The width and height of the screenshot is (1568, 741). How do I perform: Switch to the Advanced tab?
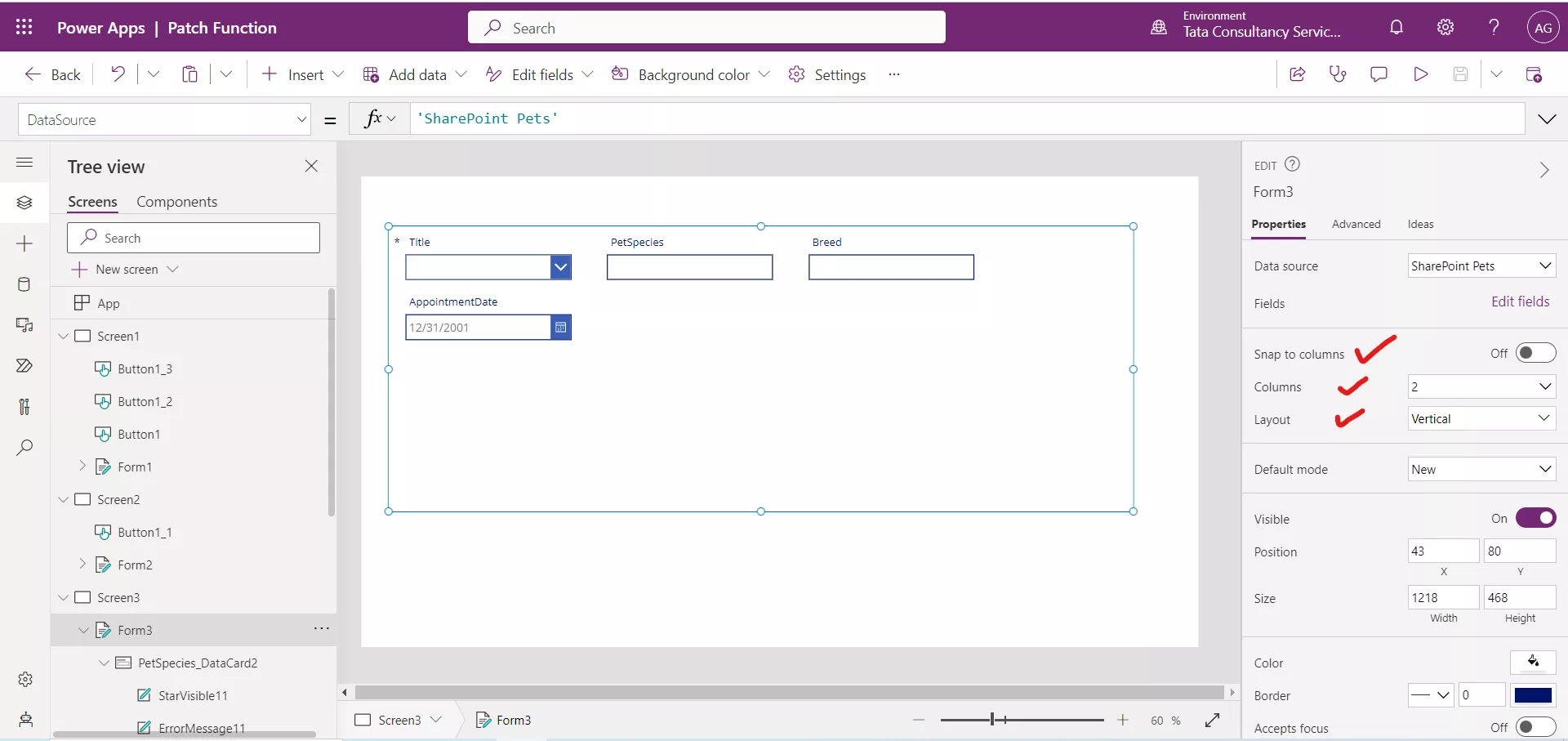(x=1356, y=224)
